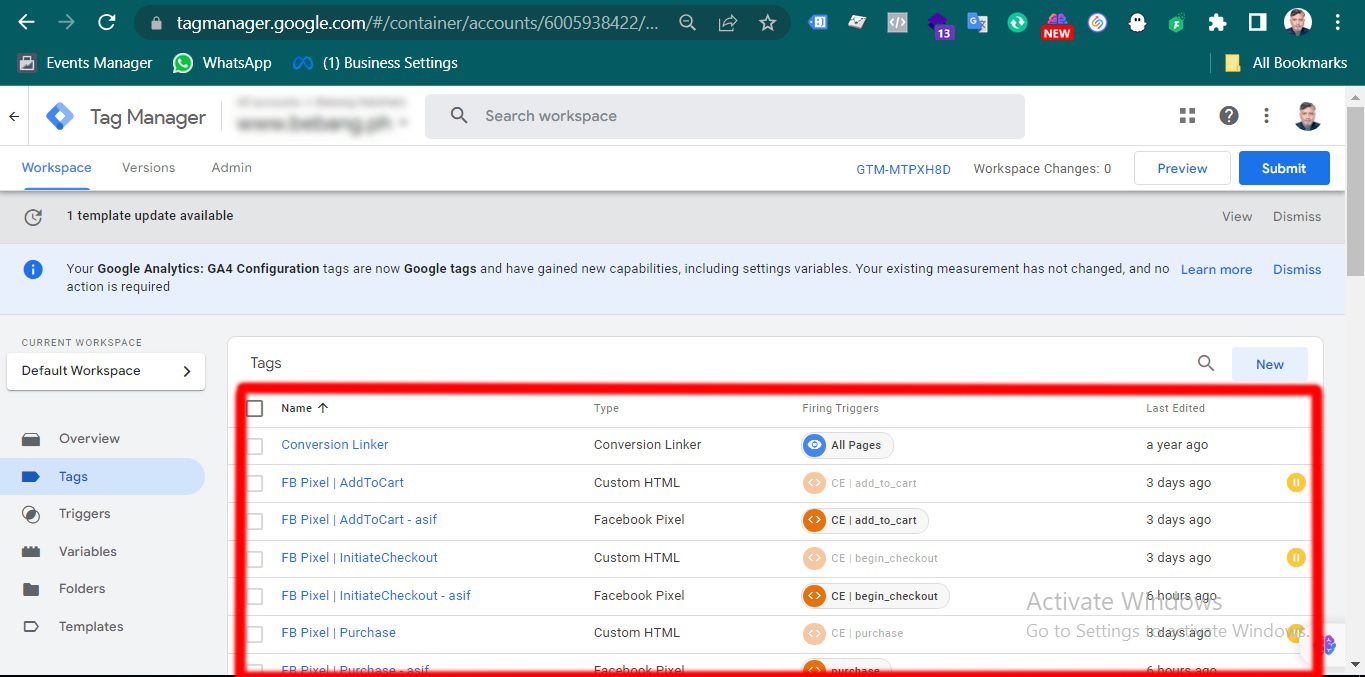Dismiss the template update notice
1365x677 pixels.
[1297, 216]
